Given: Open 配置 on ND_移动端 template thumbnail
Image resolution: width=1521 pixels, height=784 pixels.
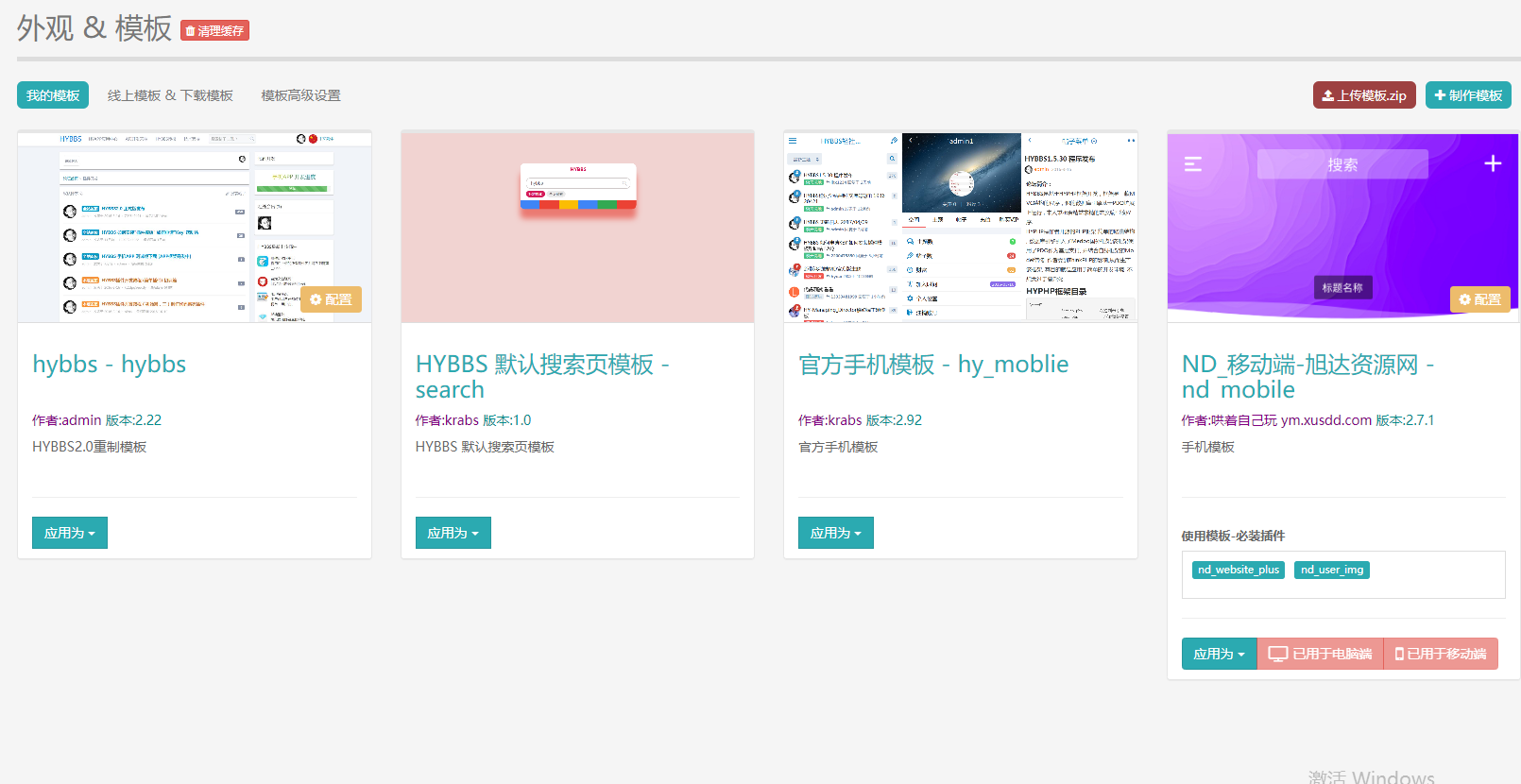Looking at the screenshot, I should tap(1479, 299).
